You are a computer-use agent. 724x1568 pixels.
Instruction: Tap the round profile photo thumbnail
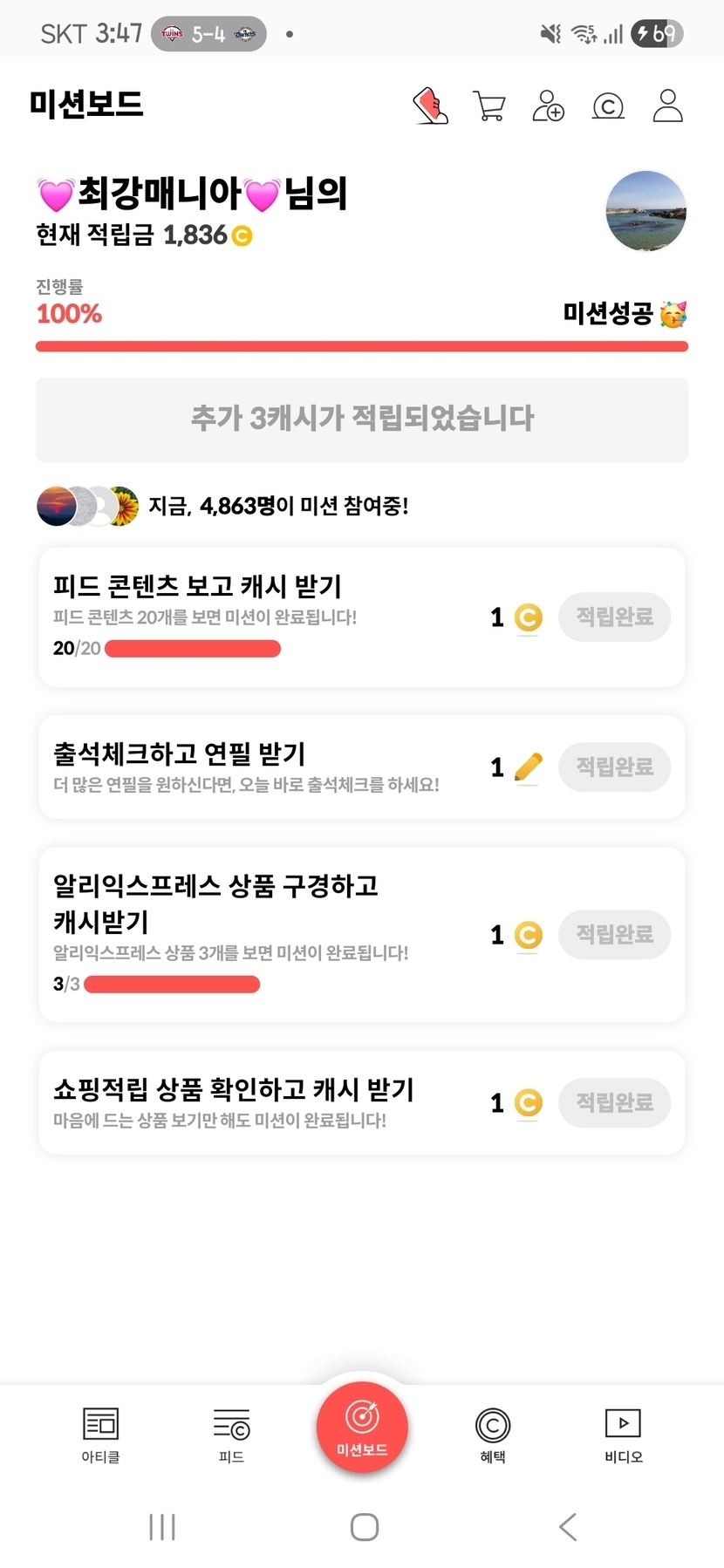click(x=645, y=211)
